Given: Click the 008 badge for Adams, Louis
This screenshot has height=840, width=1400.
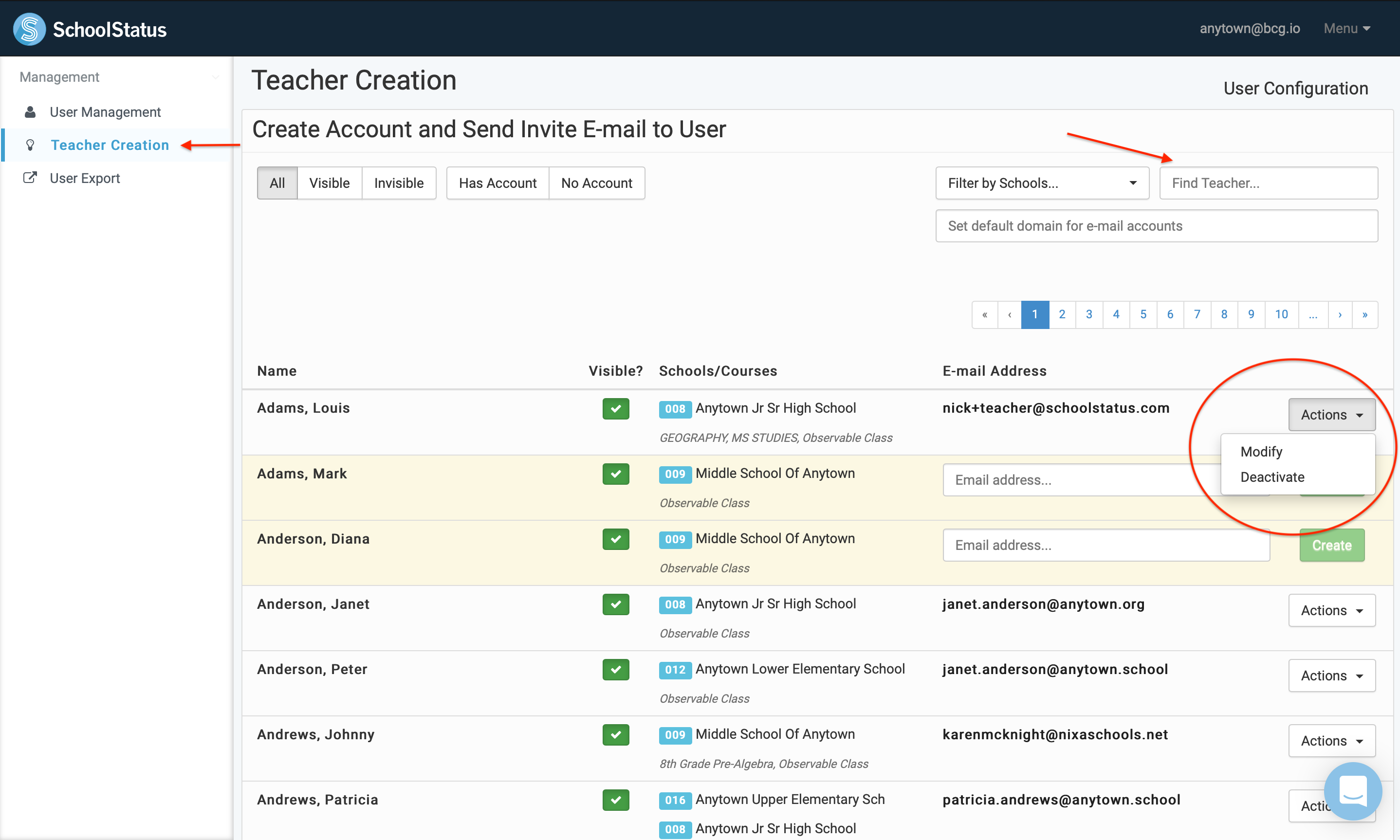Looking at the screenshot, I should point(675,409).
